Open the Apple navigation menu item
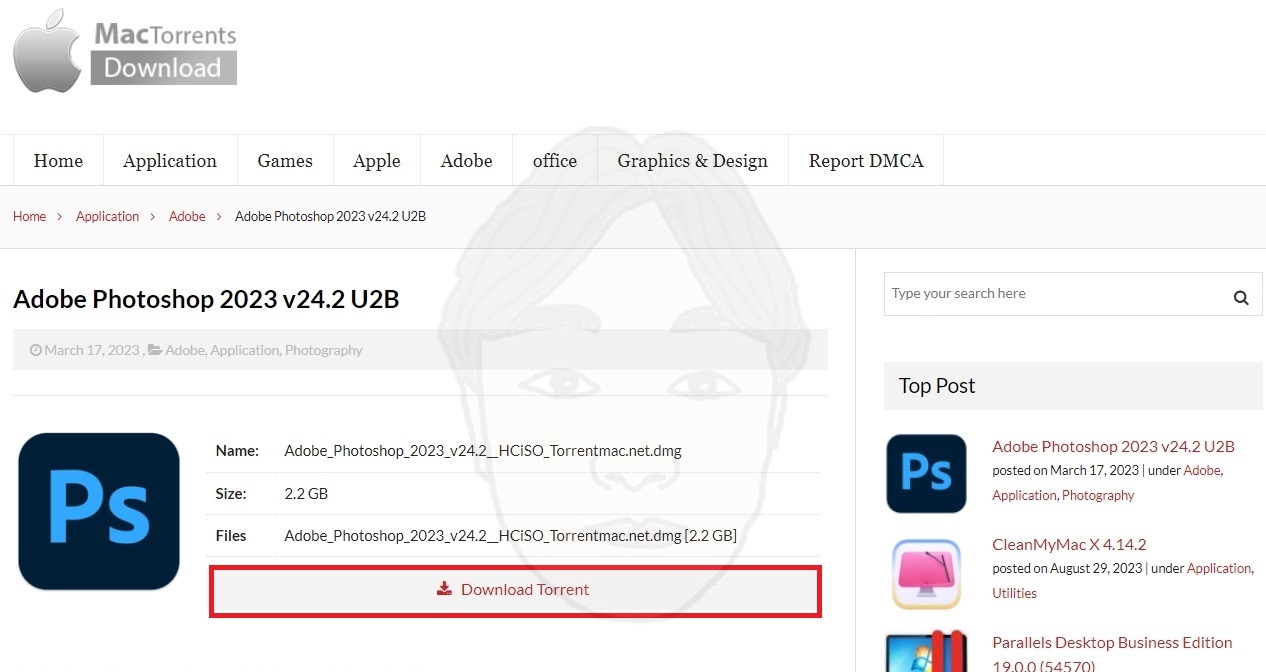Image resolution: width=1266 pixels, height=672 pixels. pos(377,161)
